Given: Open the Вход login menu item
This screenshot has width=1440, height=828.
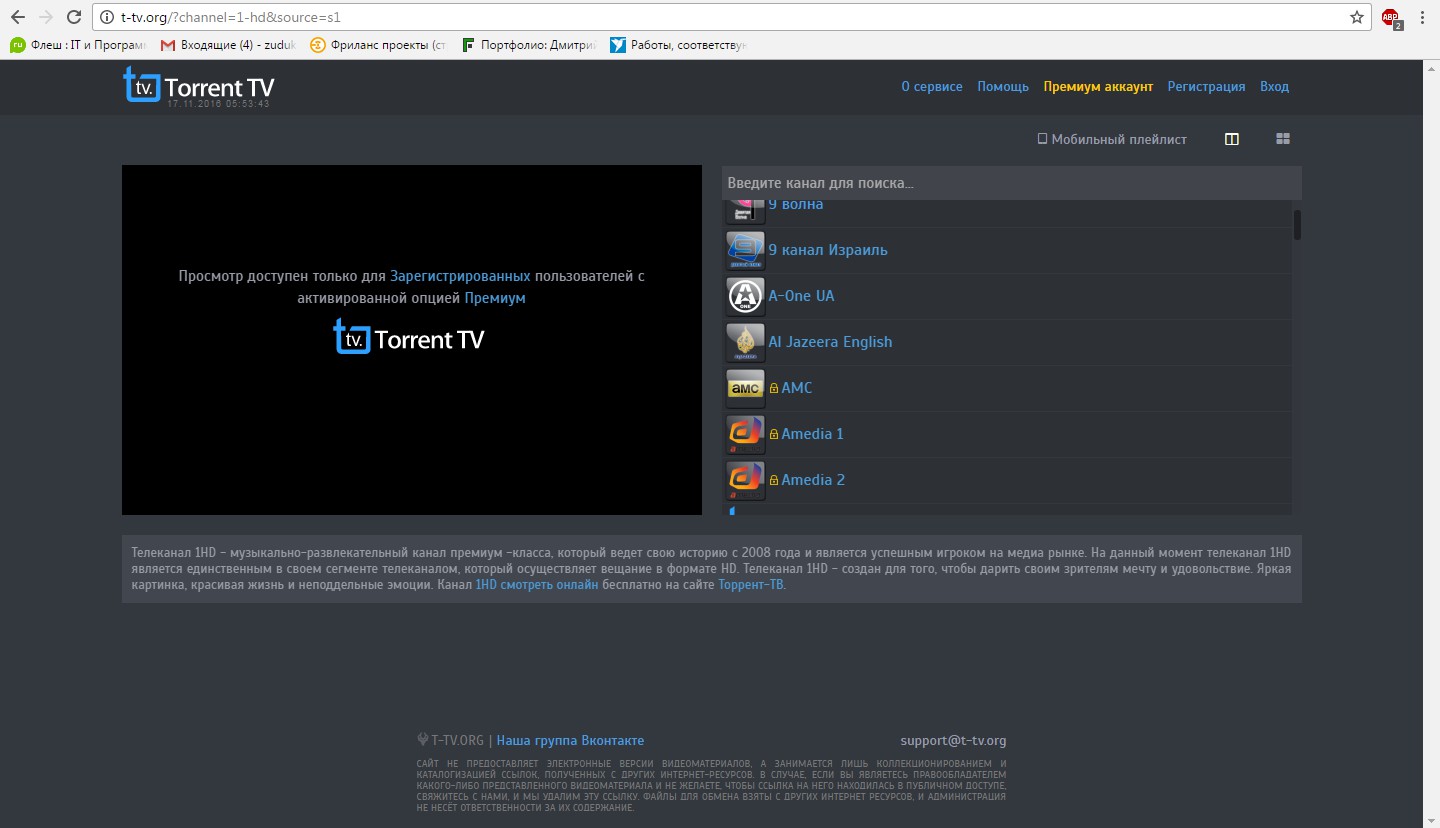Looking at the screenshot, I should click(x=1274, y=87).
